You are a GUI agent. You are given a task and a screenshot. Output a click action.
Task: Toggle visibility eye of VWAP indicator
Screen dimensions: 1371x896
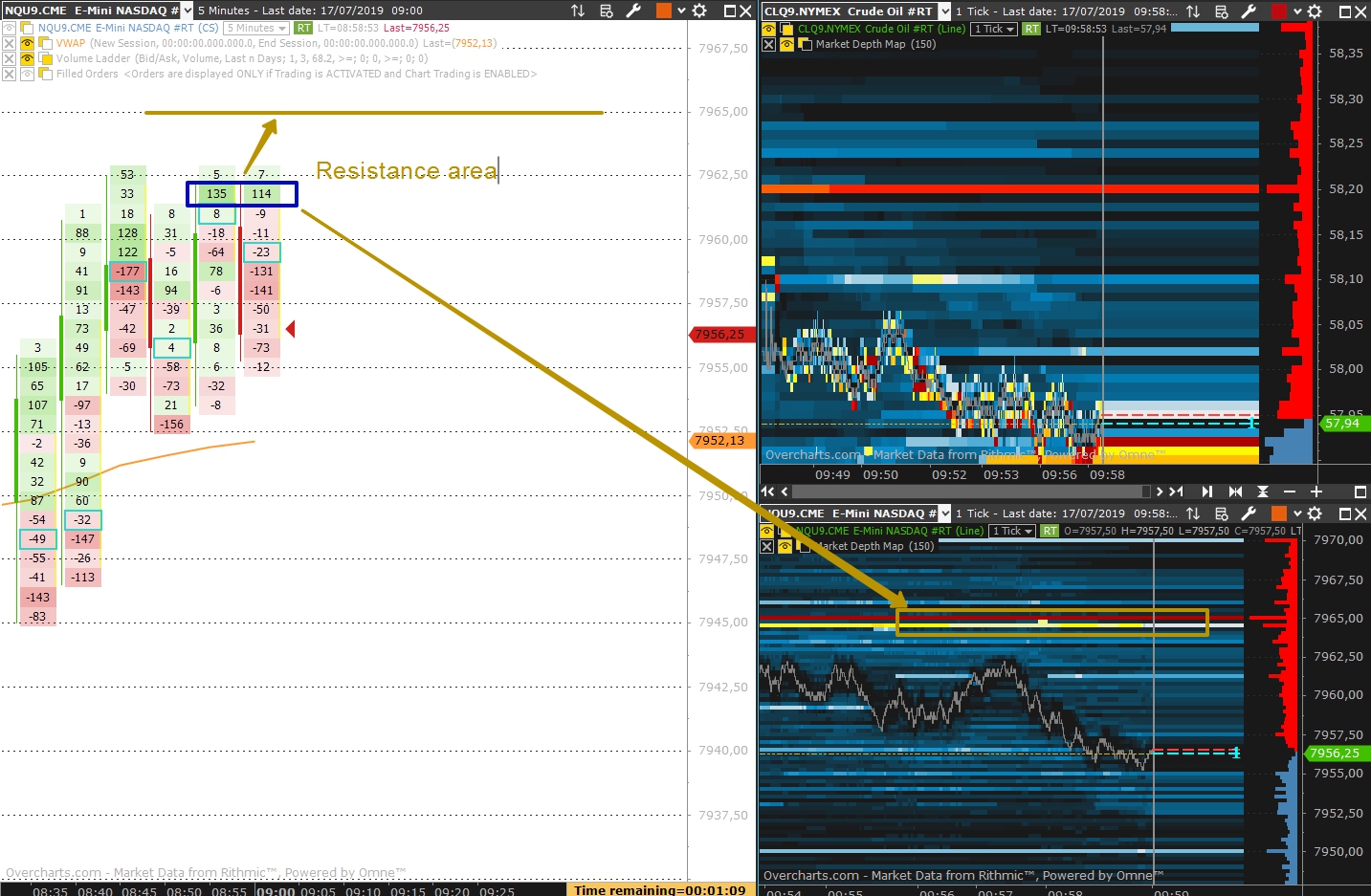[x=27, y=44]
